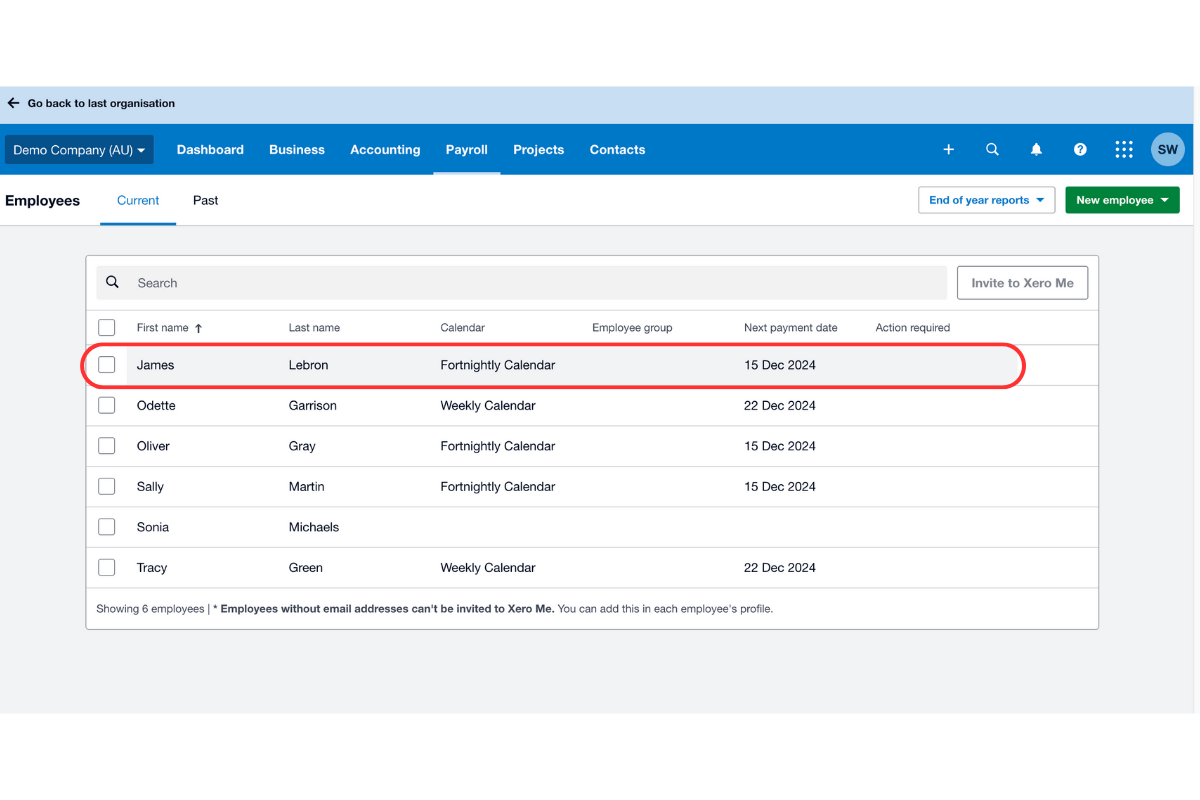This screenshot has width=1200, height=800.
Task: Open the Demo Company (AU) organisation dropdown
Action: [x=78, y=149]
